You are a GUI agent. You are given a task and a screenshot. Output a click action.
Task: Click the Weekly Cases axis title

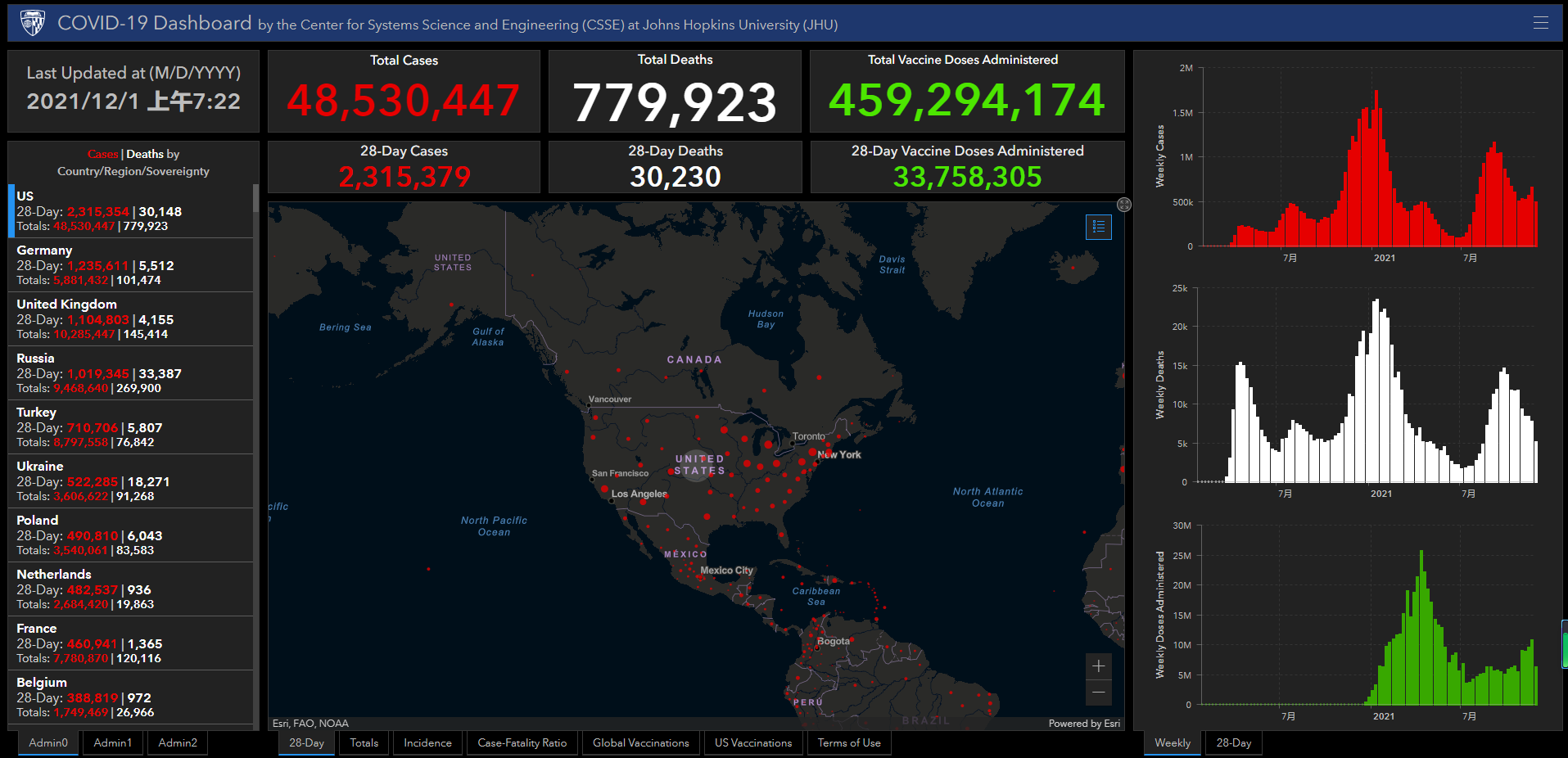pos(1160,156)
